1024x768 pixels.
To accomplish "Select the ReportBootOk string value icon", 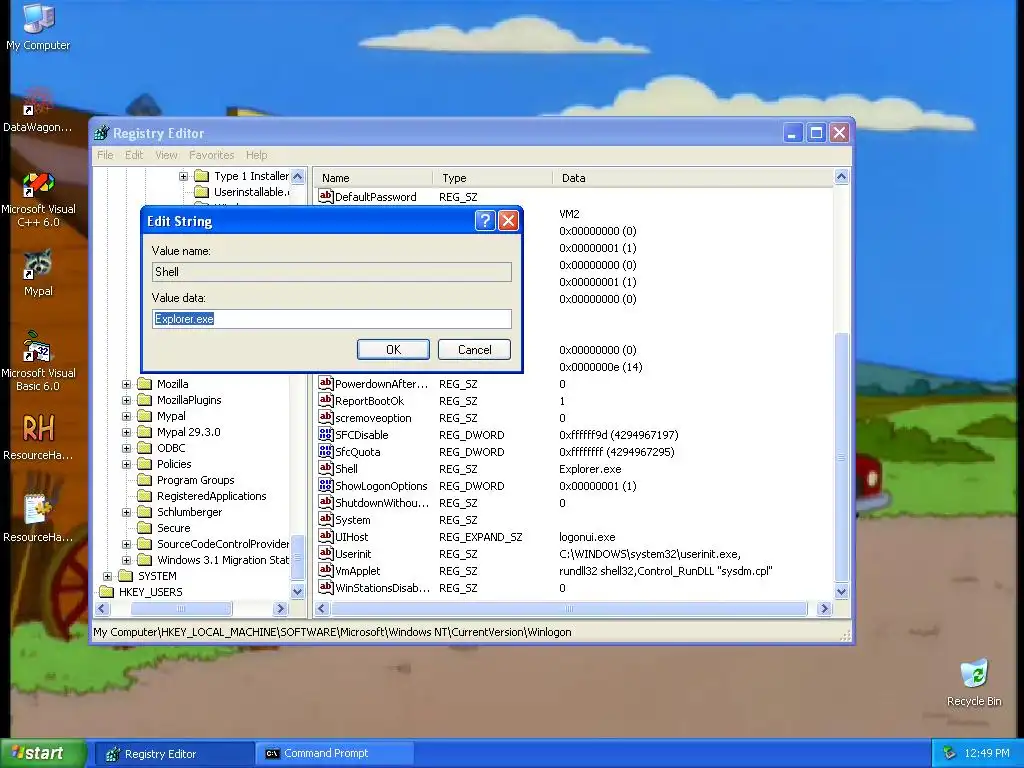I will [x=325, y=400].
